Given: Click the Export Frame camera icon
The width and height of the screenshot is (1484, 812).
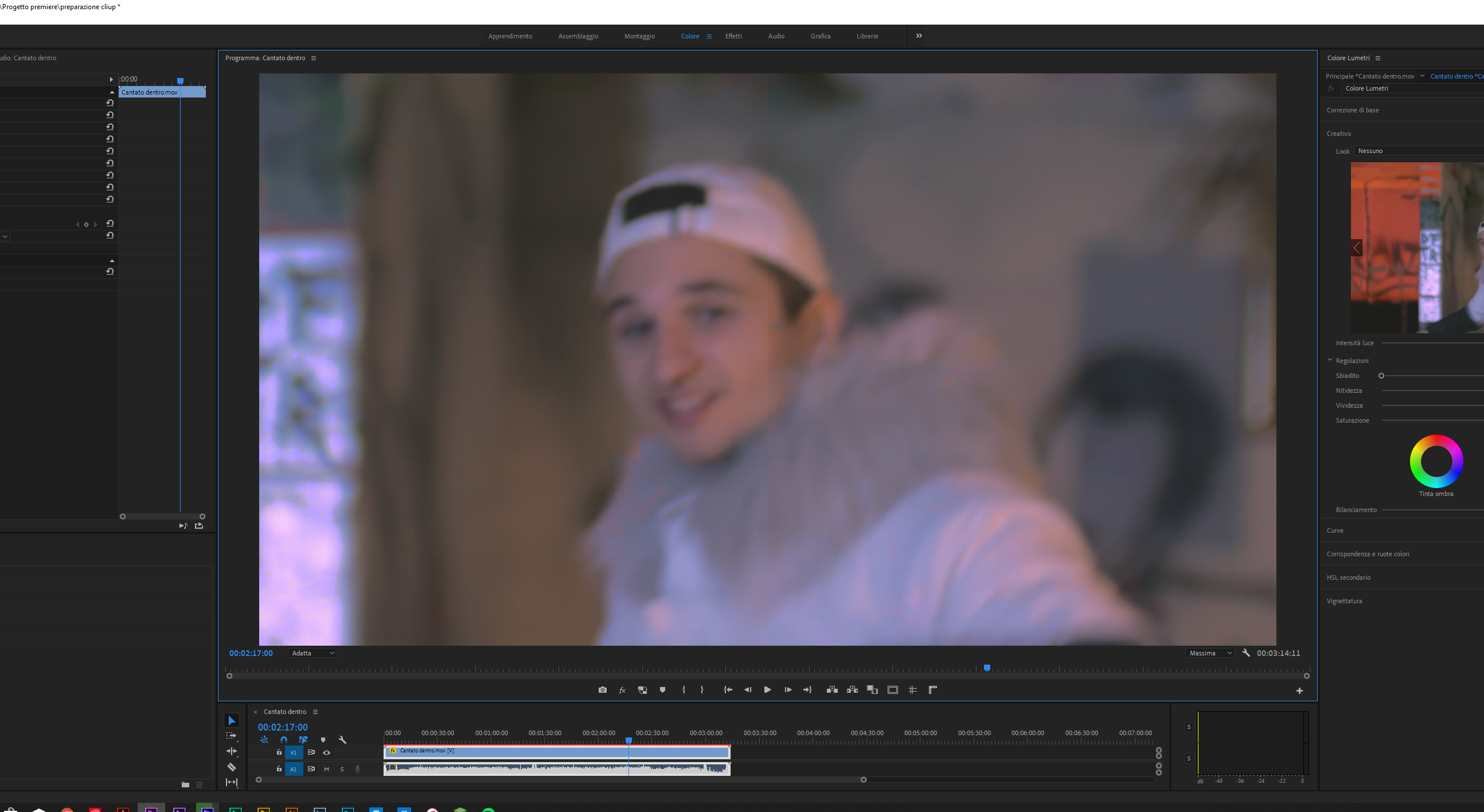Looking at the screenshot, I should tap(603, 690).
